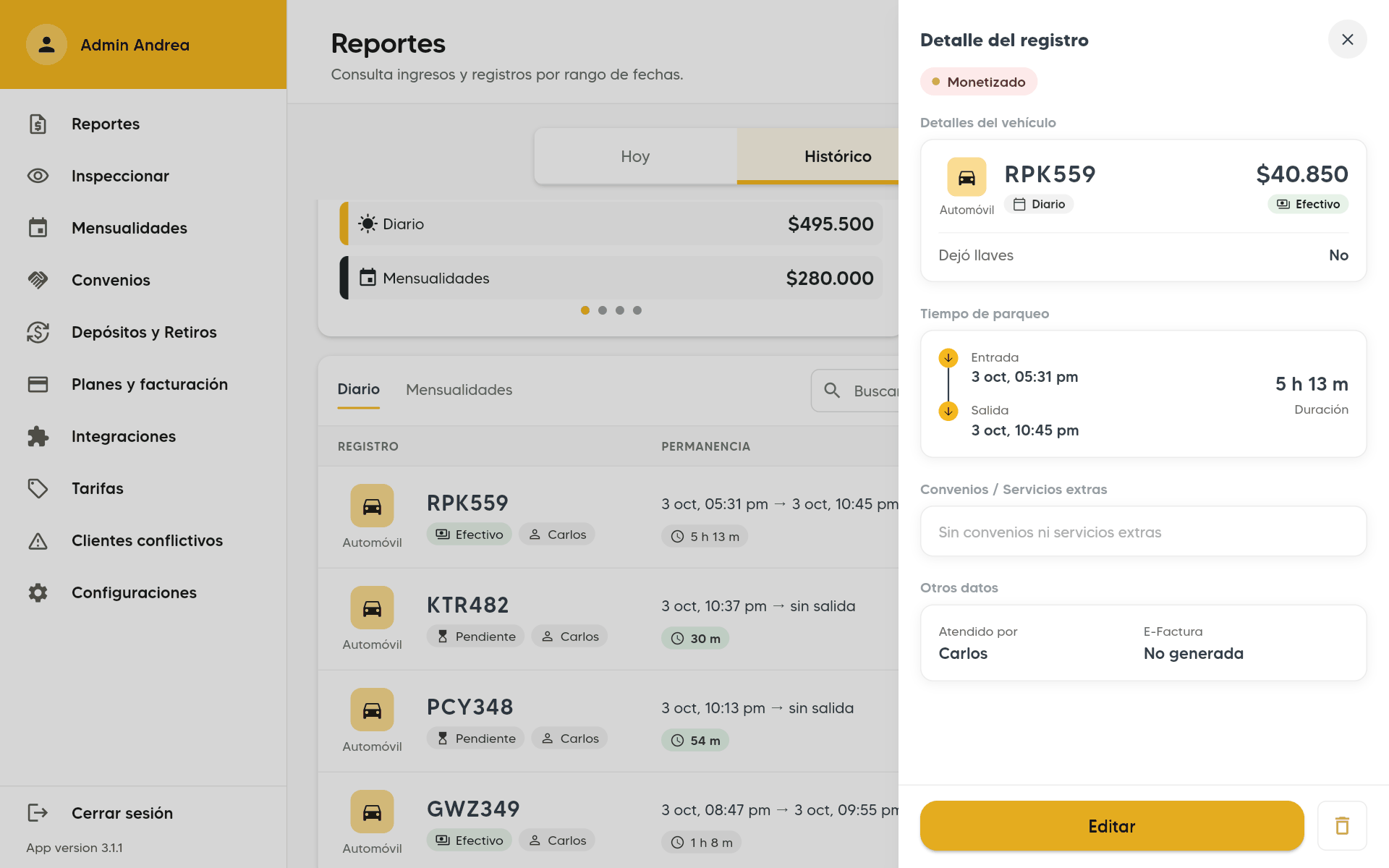The width and height of the screenshot is (1389, 868).
Task: Go to Mensualidades calendar icon in sidebar
Action: point(38,228)
